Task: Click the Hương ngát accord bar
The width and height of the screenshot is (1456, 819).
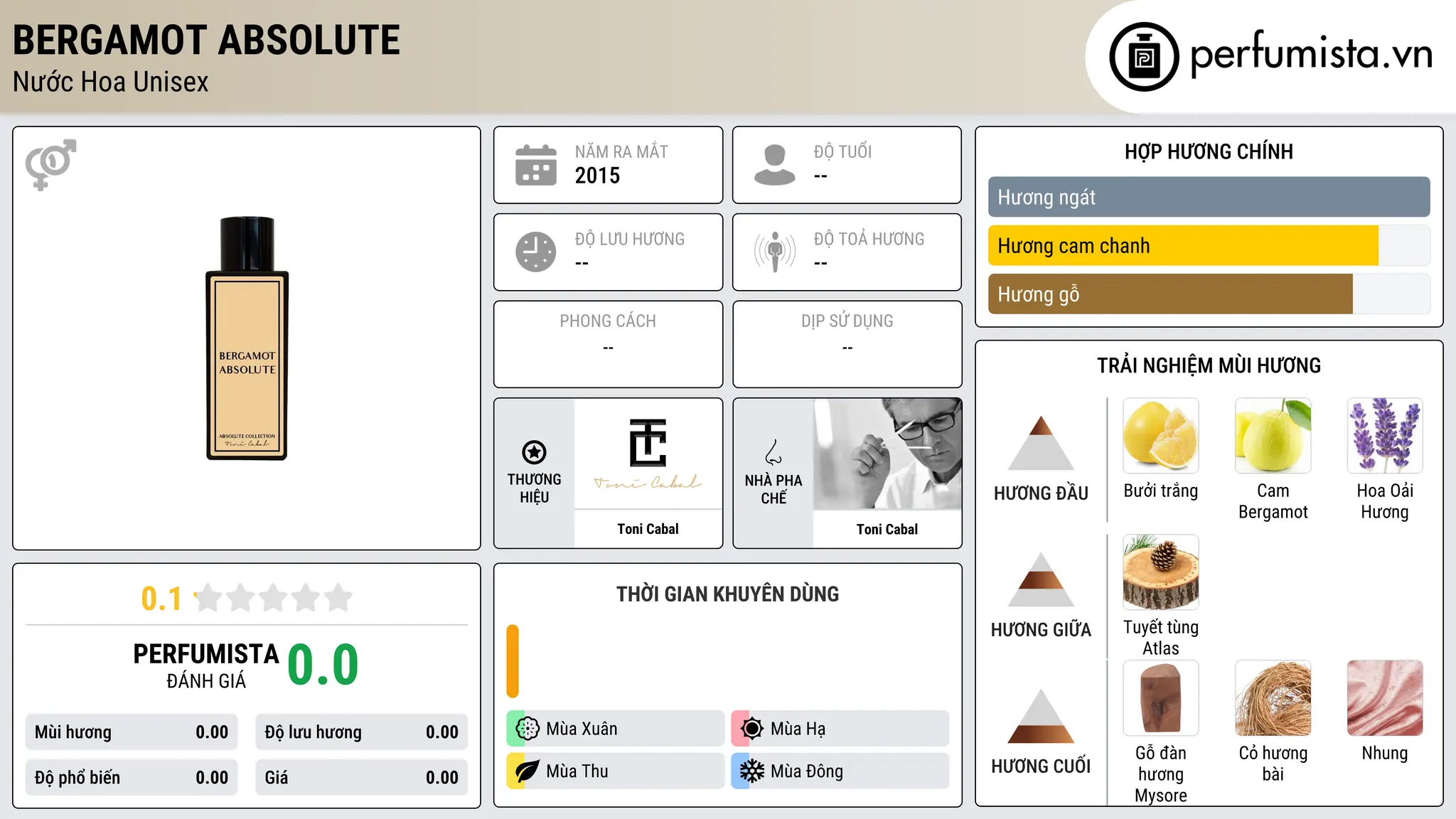Action: (x=1209, y=197)
